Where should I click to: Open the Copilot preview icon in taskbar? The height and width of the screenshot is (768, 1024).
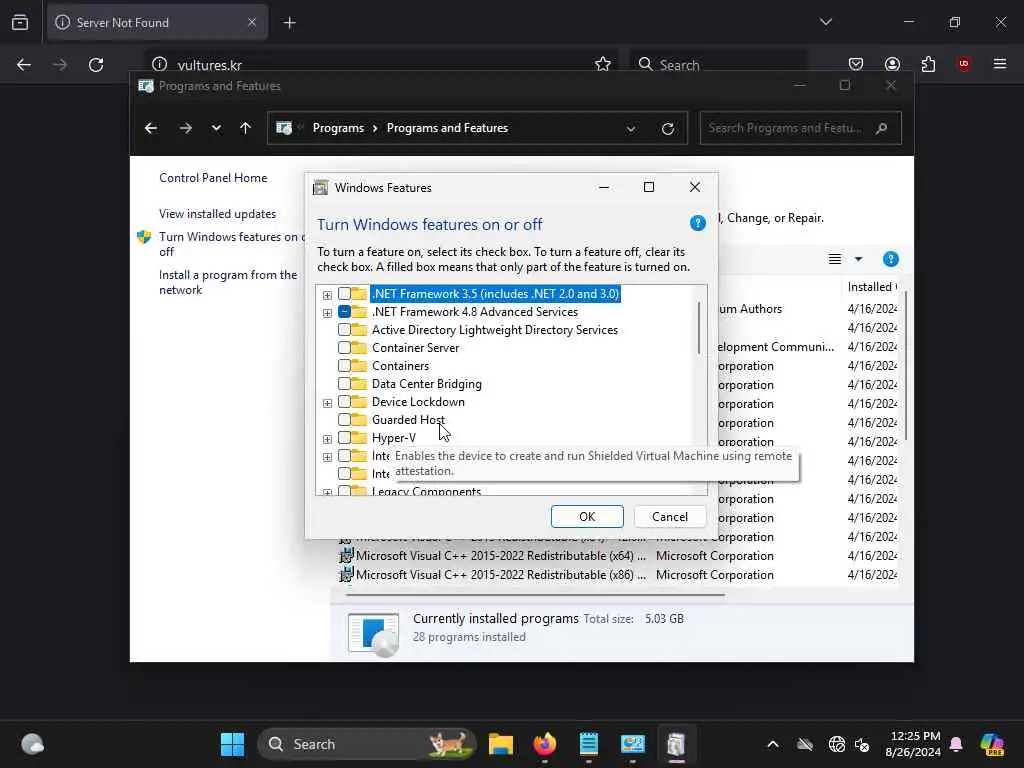point(992,744)
